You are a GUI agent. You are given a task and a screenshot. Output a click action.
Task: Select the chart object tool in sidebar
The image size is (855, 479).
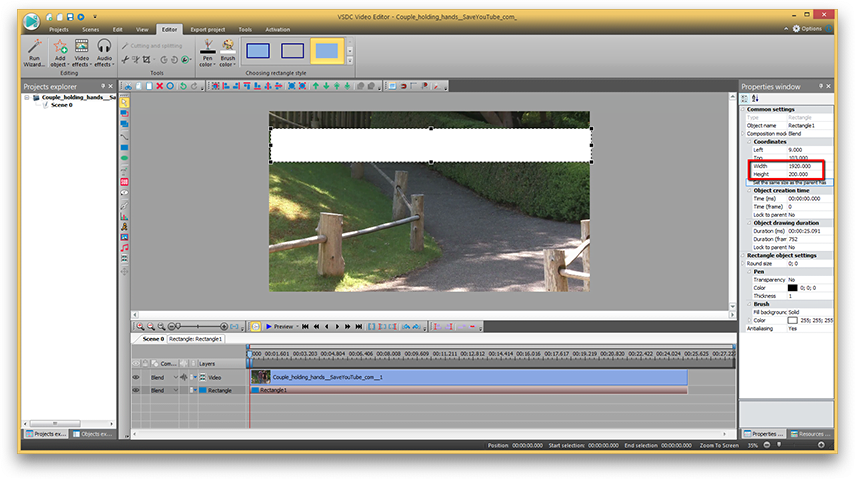(124, 217)
